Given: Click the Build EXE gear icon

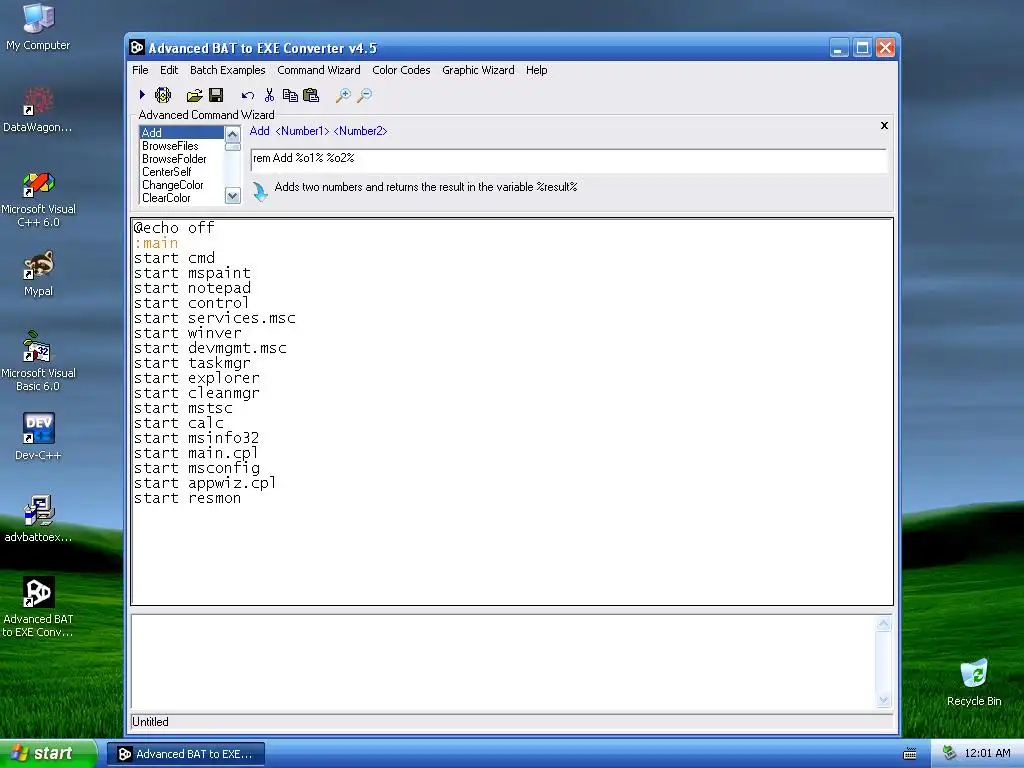Looking at the screenshot, I should coord(163,95).
